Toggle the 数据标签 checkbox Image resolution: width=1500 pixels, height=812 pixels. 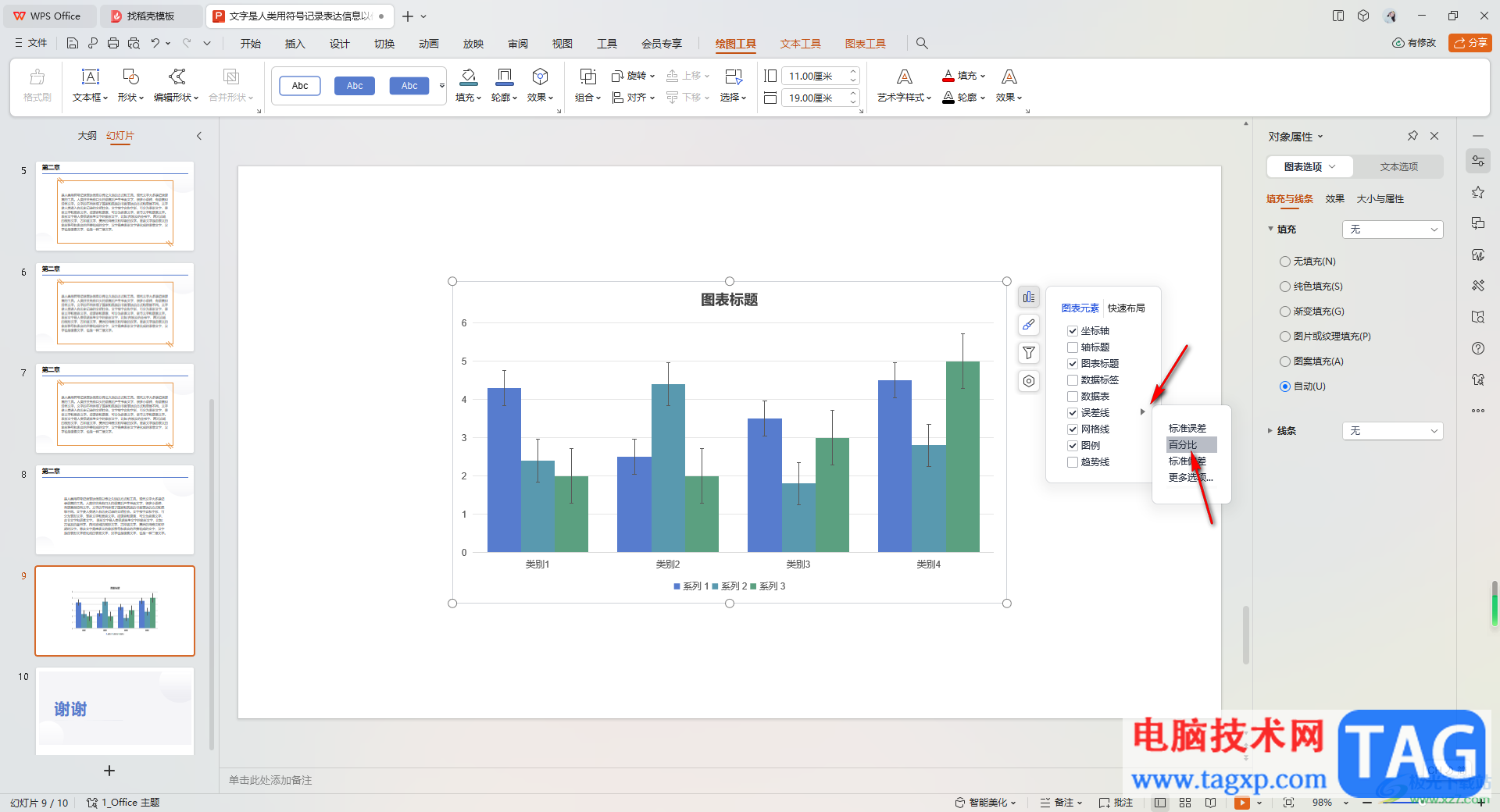click(x=1073, y=380)
